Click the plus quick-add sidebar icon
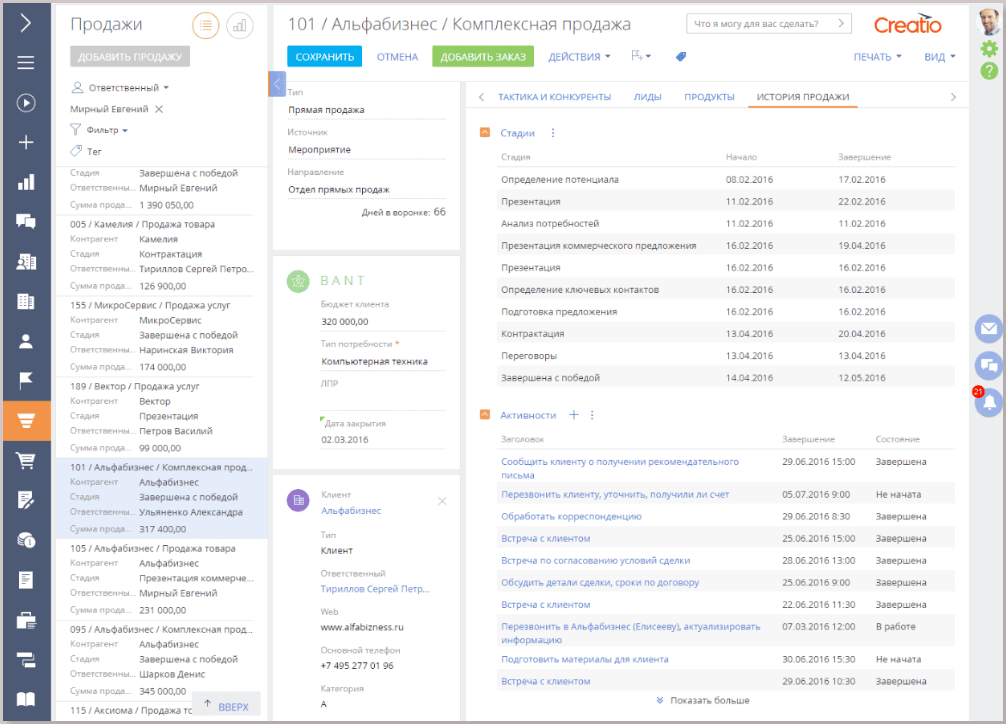This screenshot has height=724, width=1006. (26, 142)
